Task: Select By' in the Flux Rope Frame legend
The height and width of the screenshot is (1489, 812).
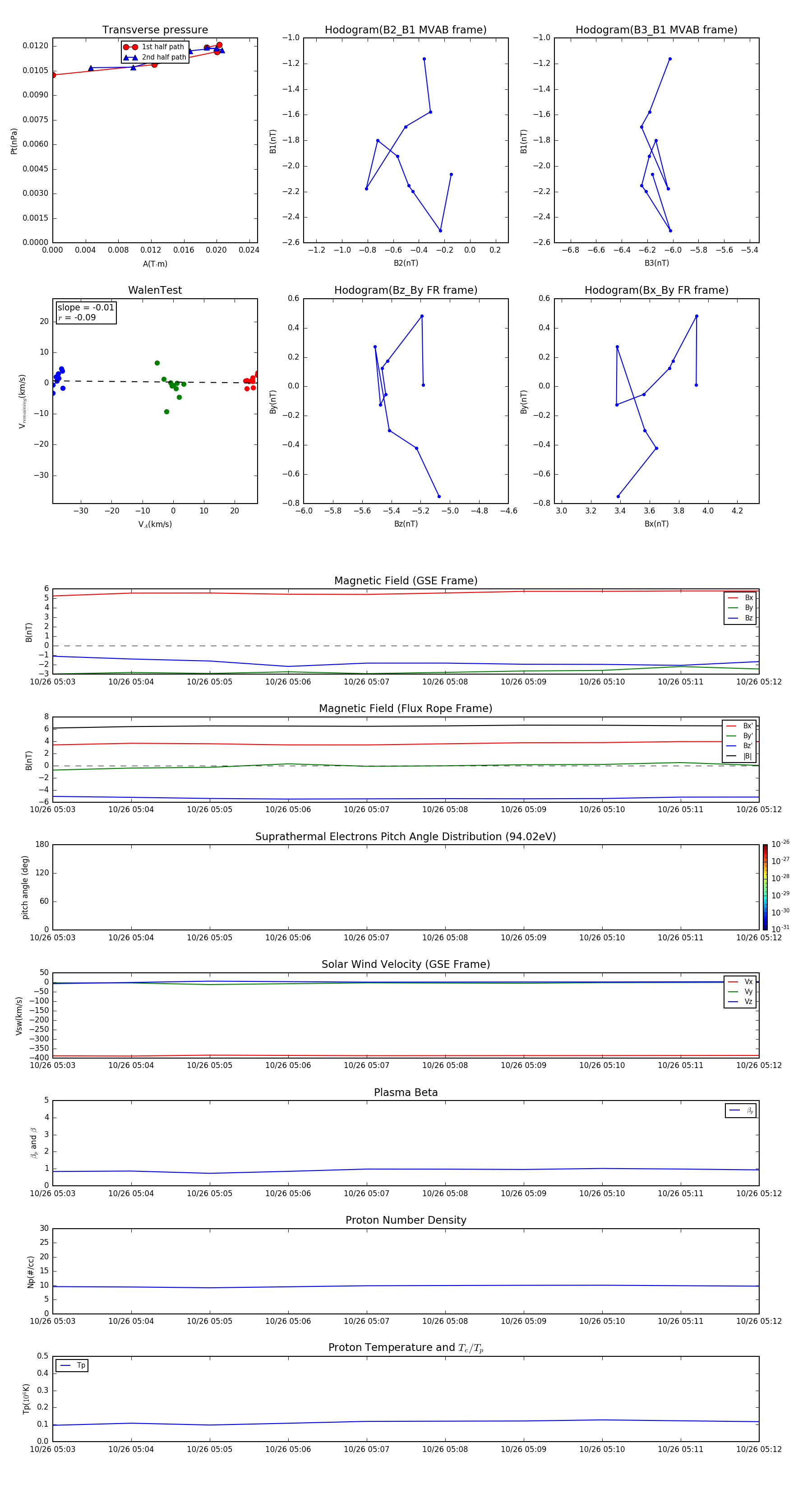Action: (740, 736)
